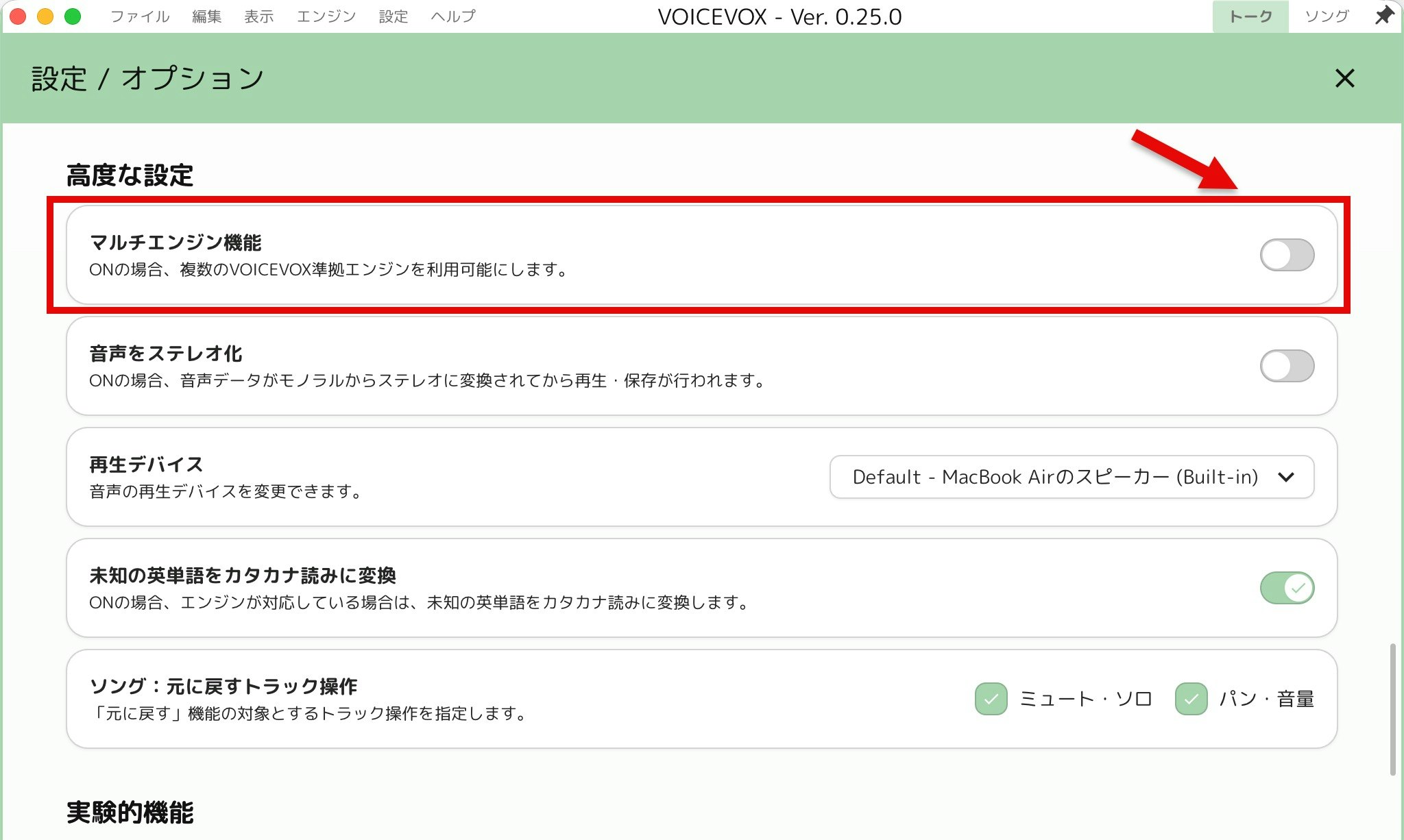Click the yellow minimize window dot
The image size is (1404, 840).
click(x=45, y=16)
